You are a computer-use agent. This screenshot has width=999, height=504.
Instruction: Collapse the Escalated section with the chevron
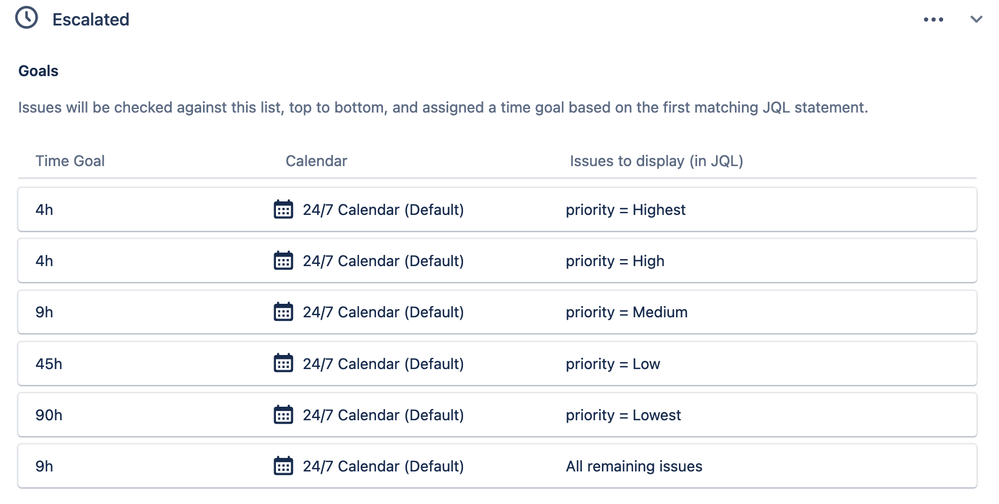[x=976, y=19]
